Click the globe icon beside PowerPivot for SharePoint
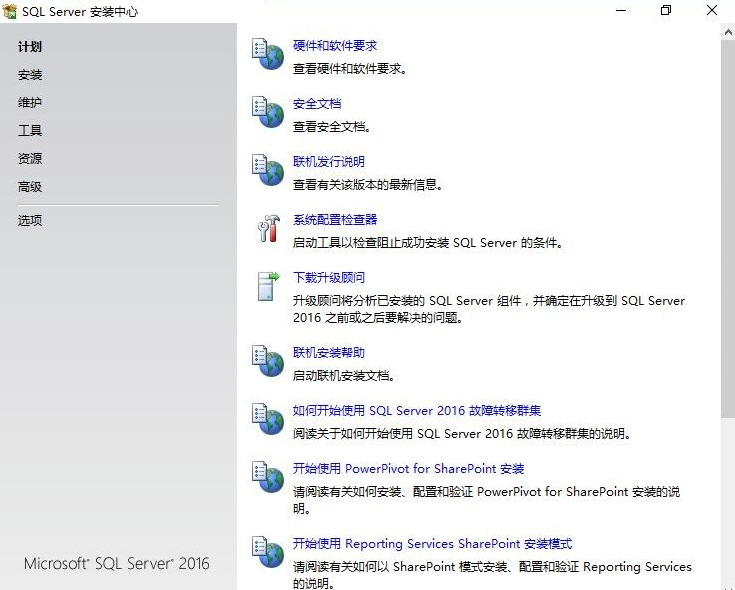Viewport: 735px width, 590px height. click(268, 477)
